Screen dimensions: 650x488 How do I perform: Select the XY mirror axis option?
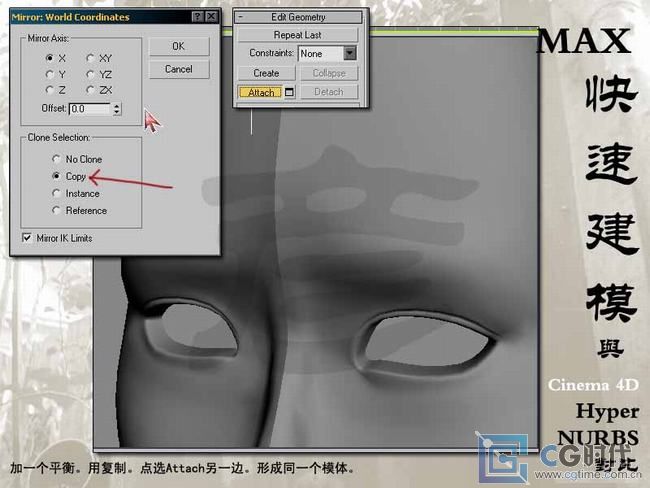pyautogui.click(x=90, y=58)
